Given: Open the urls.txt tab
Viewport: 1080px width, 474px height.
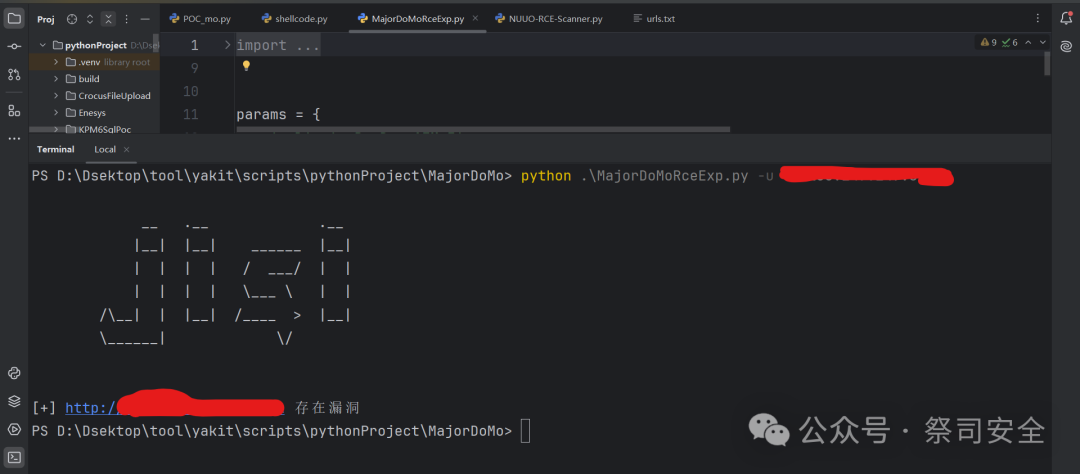Looking at the screenshot, I should click(x=654, y=19).
